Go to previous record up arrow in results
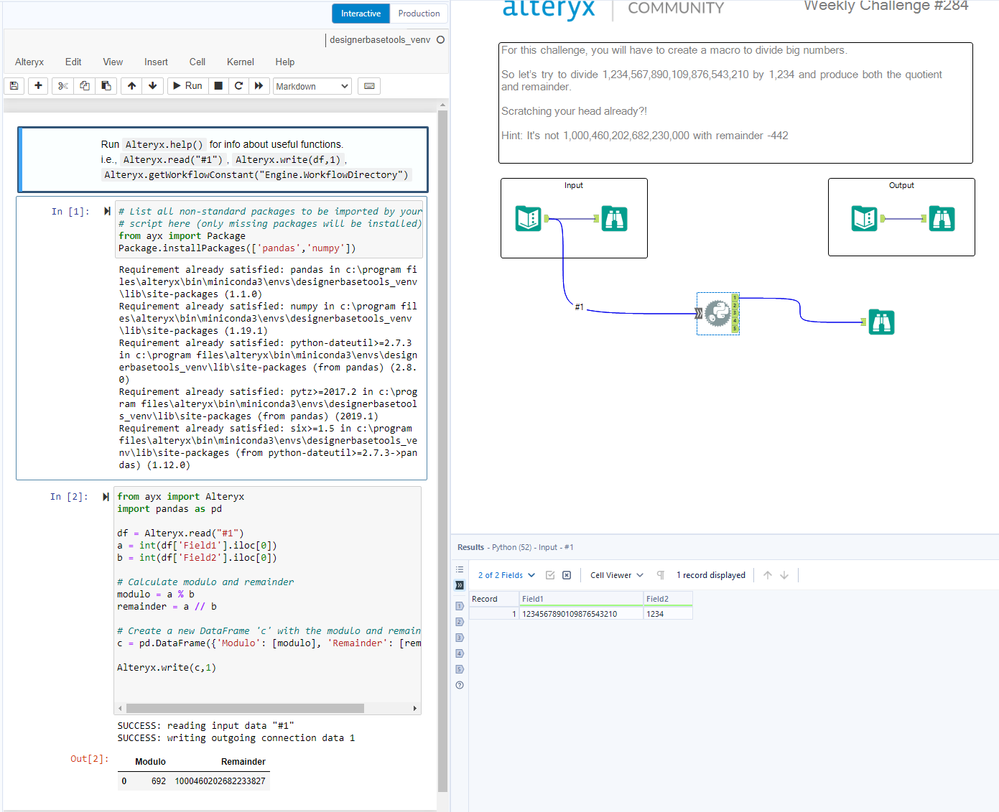Screen dimensions: 999x812 pyautogui.click(x=768, y=575)
